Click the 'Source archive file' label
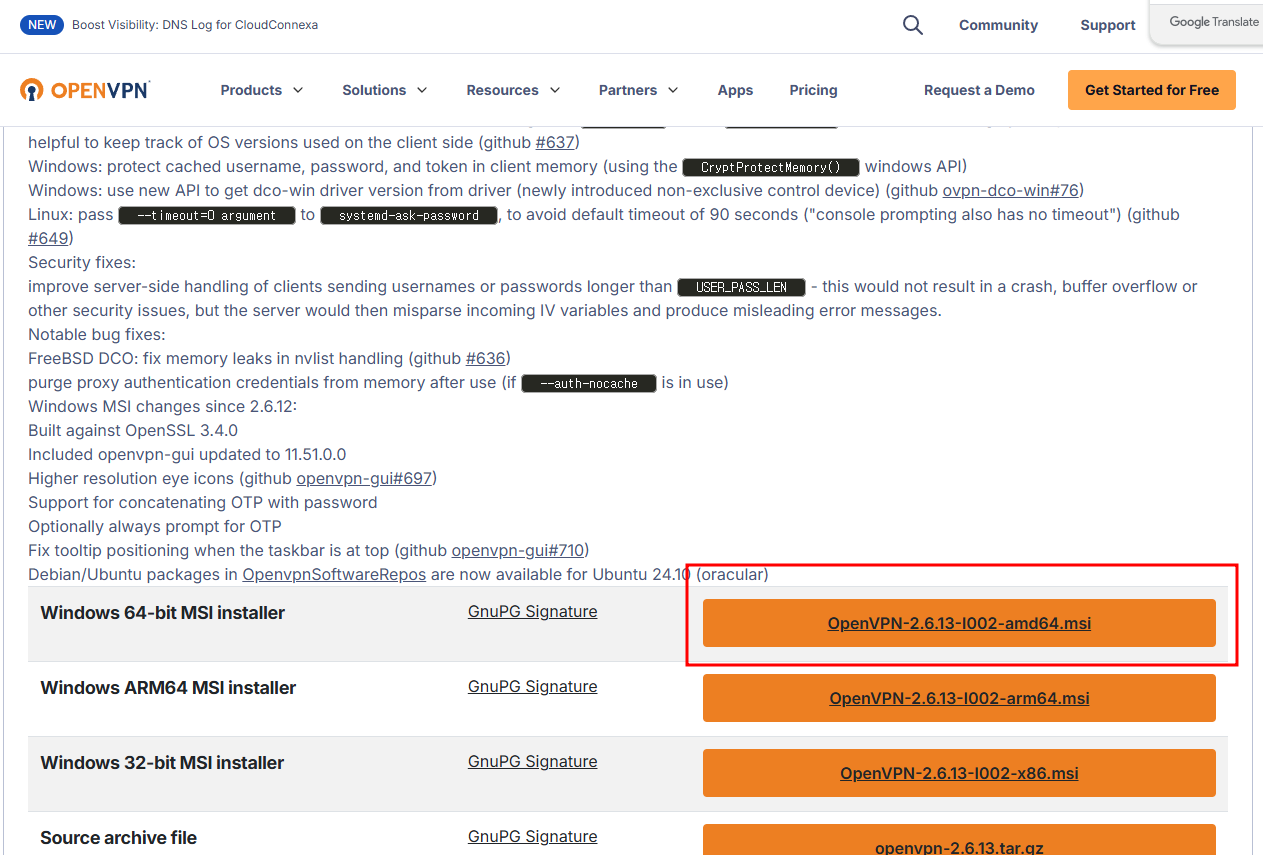1263x855 pixels. click(118, 837)
